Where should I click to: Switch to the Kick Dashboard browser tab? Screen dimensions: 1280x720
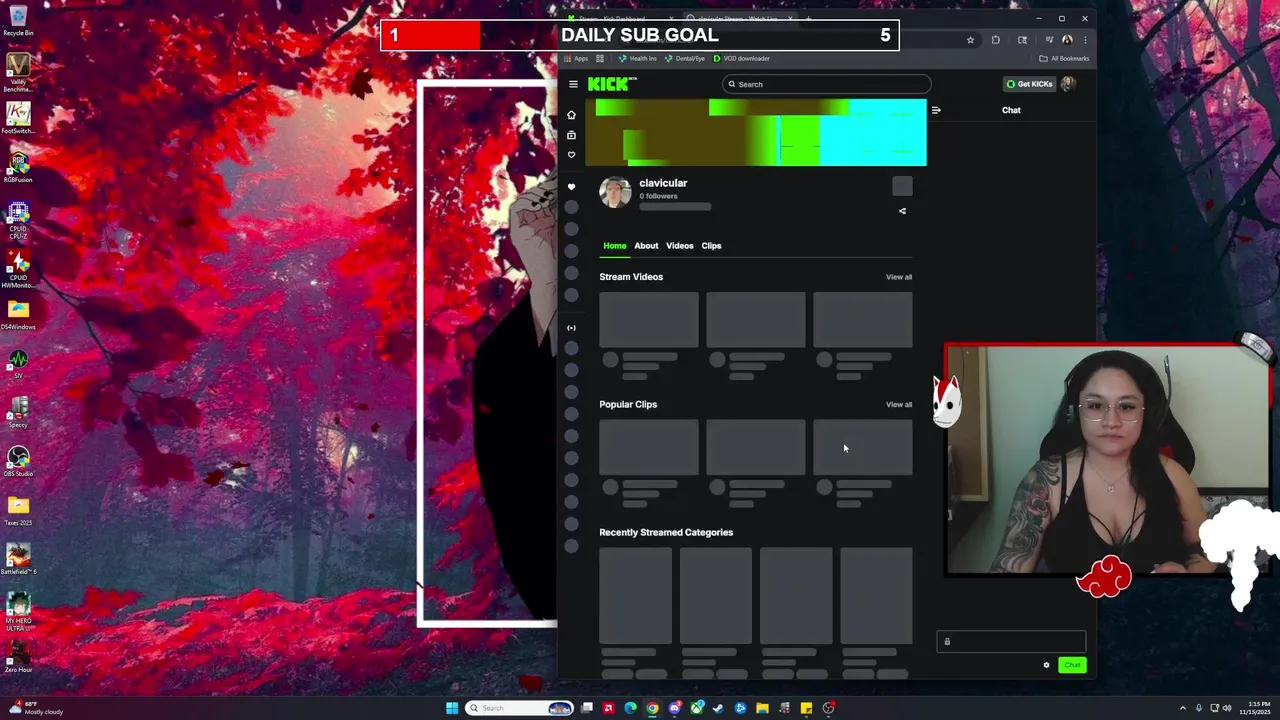[618, 19]
